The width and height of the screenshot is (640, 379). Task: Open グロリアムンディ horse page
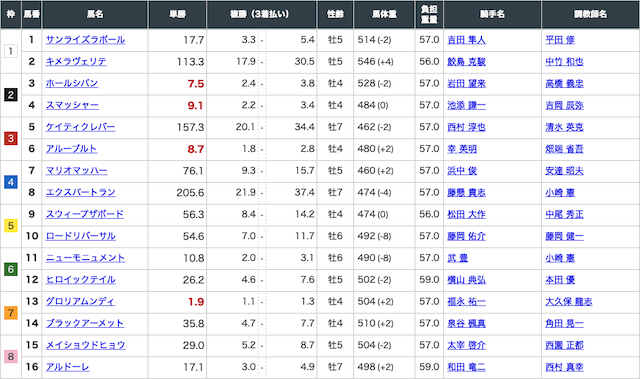pyautogui.click(x=80, y=301)
